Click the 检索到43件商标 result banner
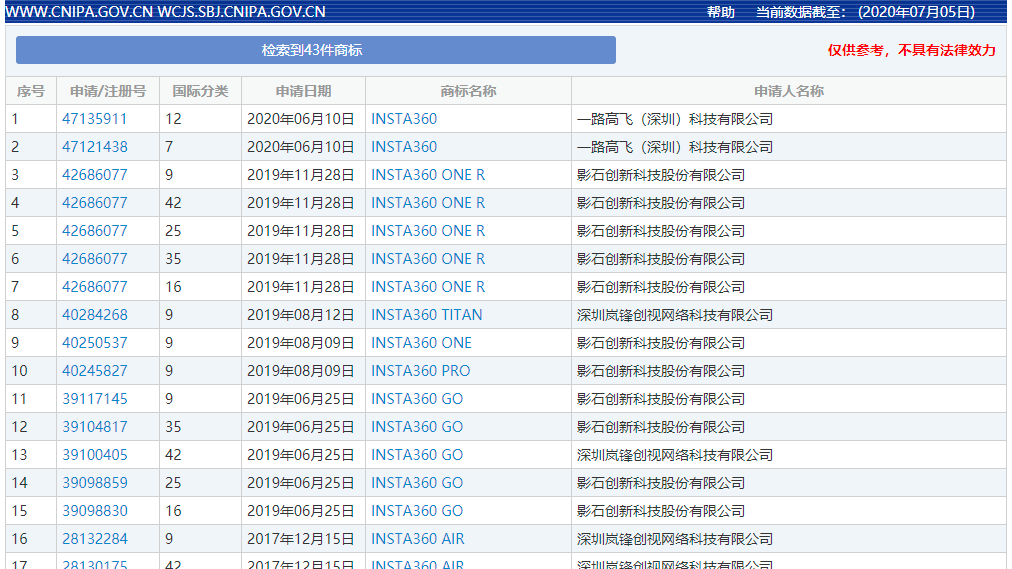This screenshot has width=1012, height=569. tap(316, 50)
